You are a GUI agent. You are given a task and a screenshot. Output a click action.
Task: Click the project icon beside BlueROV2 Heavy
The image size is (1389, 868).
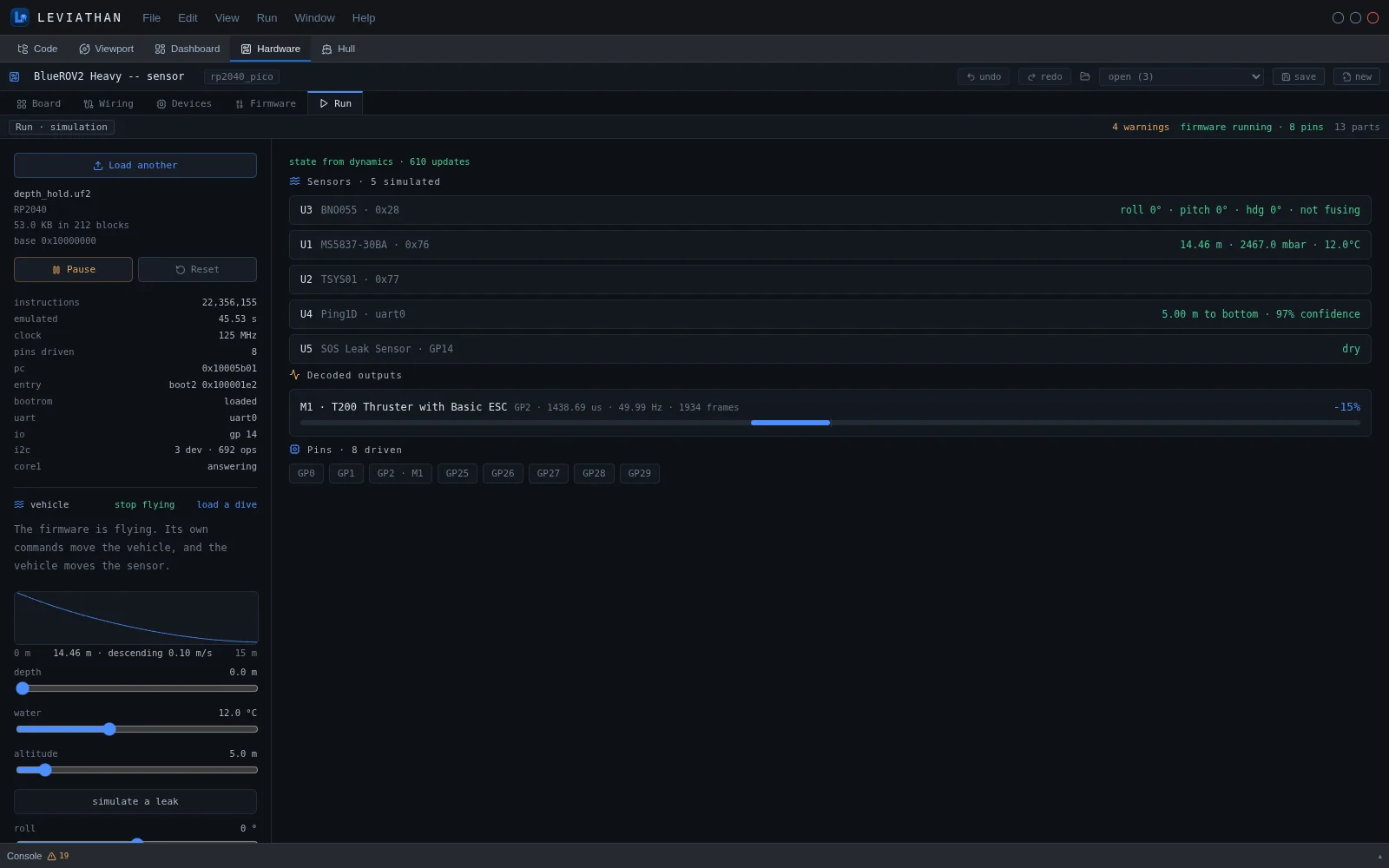coord(15,76)
